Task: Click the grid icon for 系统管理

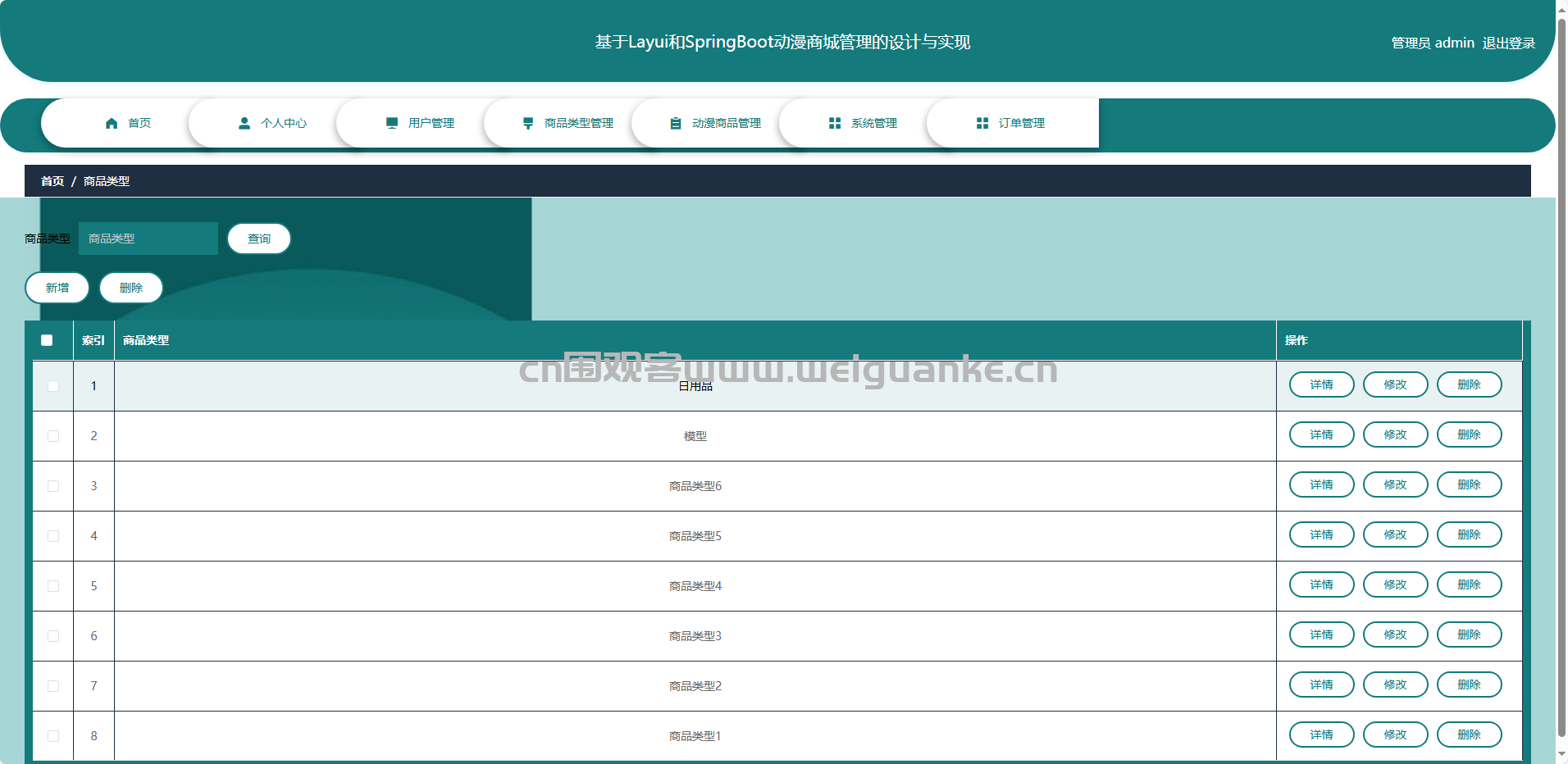Action: [835, 123]
